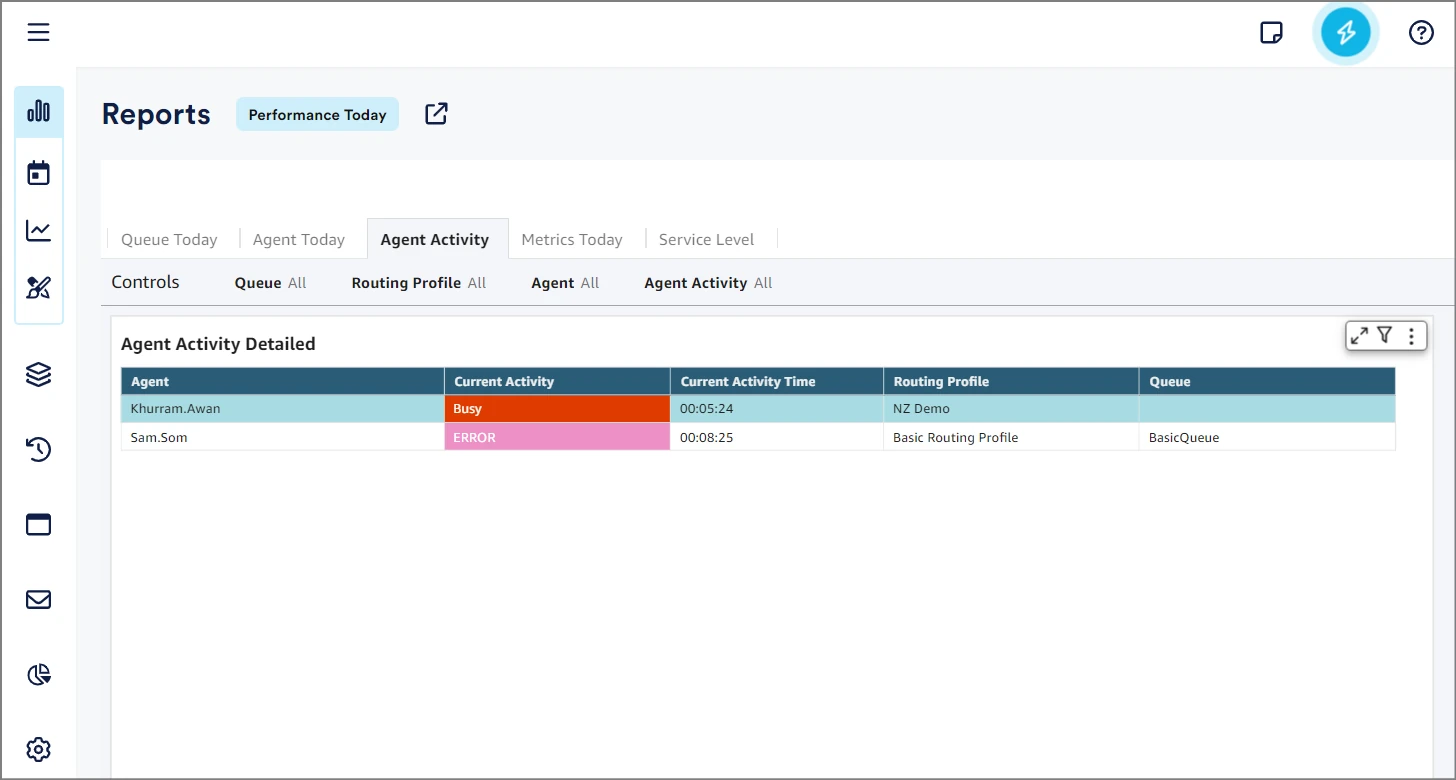The image size is (1456, 780).
Task: Click the notes icon in top bar
Action: [x=1271, y=33]
